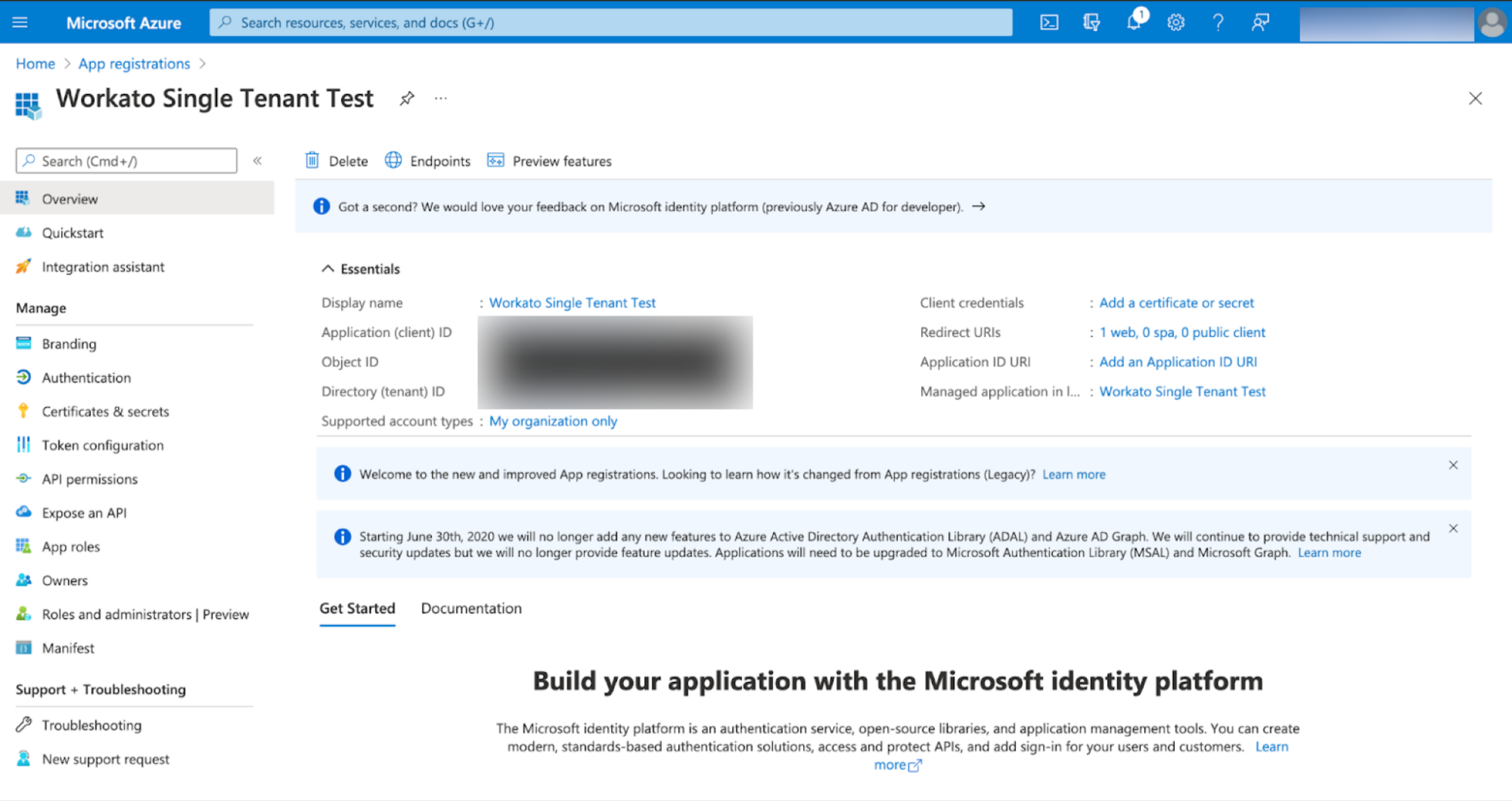Collapse the Essentials section
This screenshot has width=1512, height=803.
click(328, 267)
